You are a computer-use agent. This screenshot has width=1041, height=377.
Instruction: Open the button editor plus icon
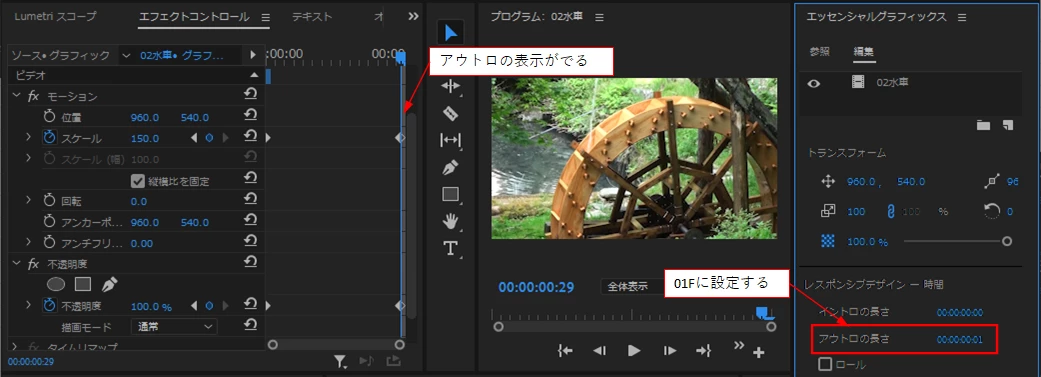[x=759, y=352]
